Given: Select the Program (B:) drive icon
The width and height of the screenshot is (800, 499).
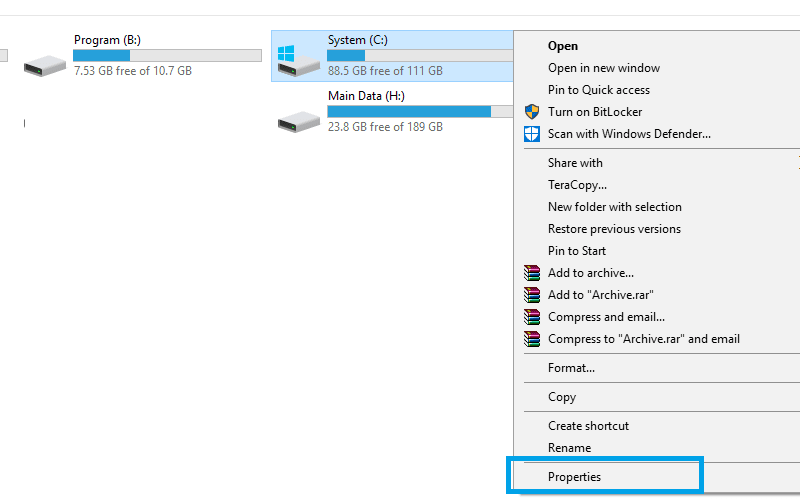Looking at the screenshot, I should coord(45,66).
